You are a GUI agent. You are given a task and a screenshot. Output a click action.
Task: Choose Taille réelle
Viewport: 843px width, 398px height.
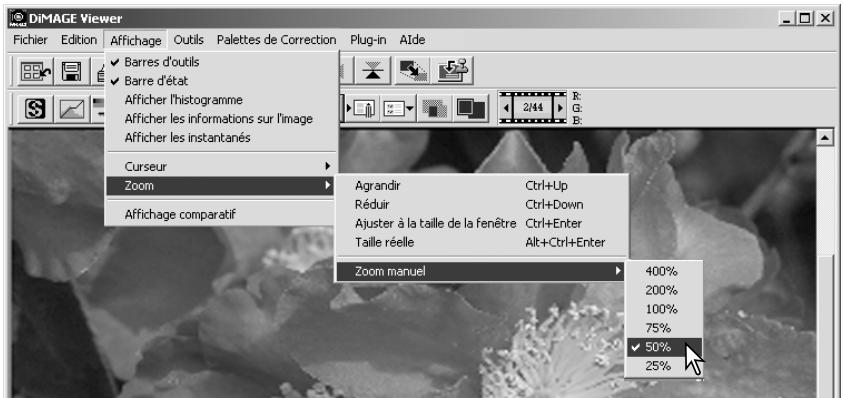(481, 242)
